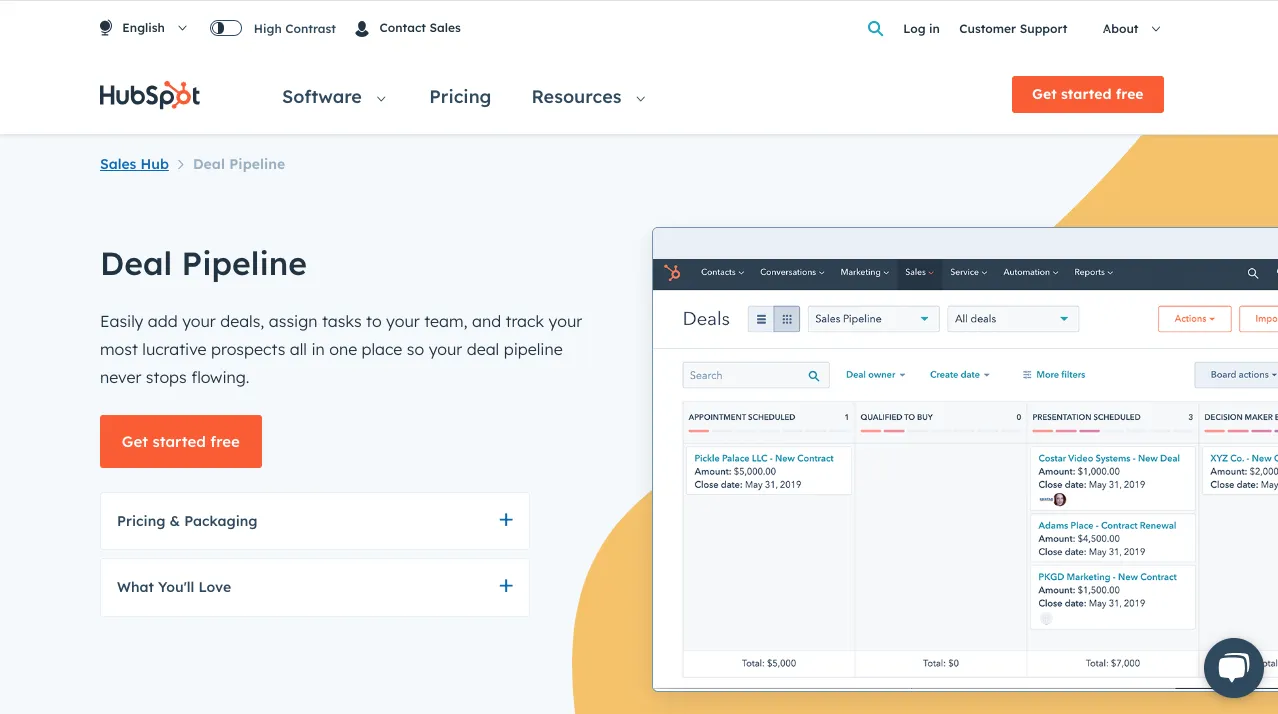This screenshot has width=1278, height=714.
Task: Select list view icon beside Deals heading
Action: [761, 319]
